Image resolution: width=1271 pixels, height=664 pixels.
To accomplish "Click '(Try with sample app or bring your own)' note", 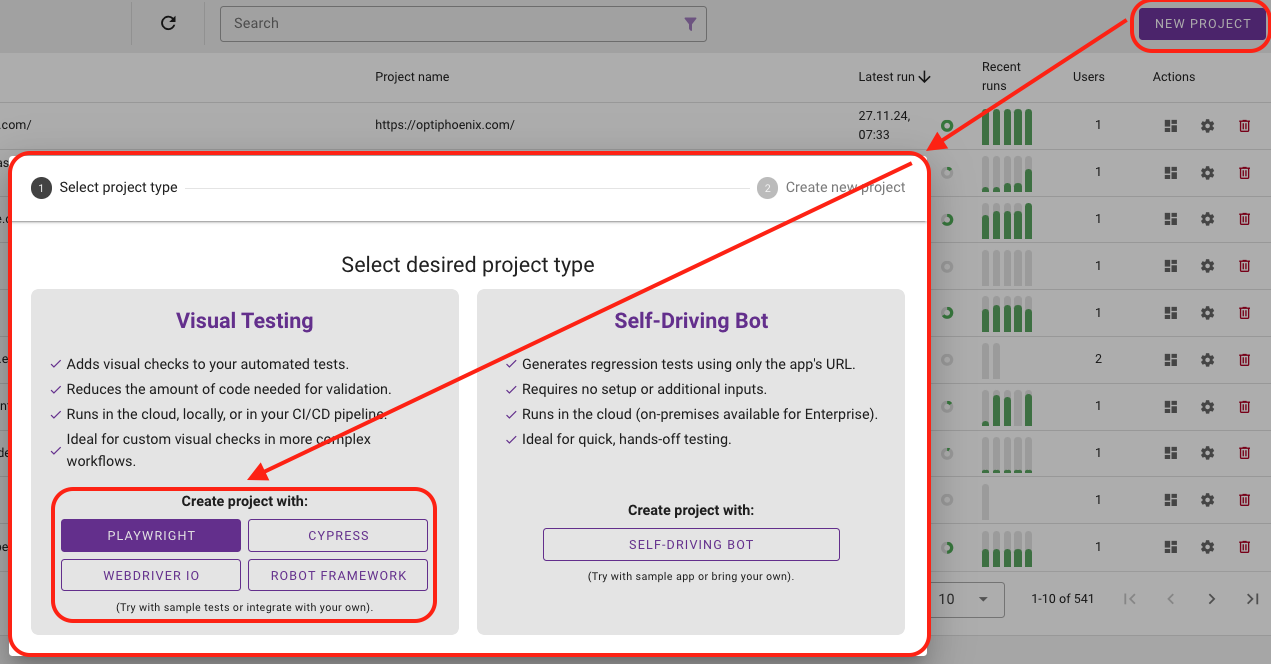I will pyautogui.click(x=691, y=577).
